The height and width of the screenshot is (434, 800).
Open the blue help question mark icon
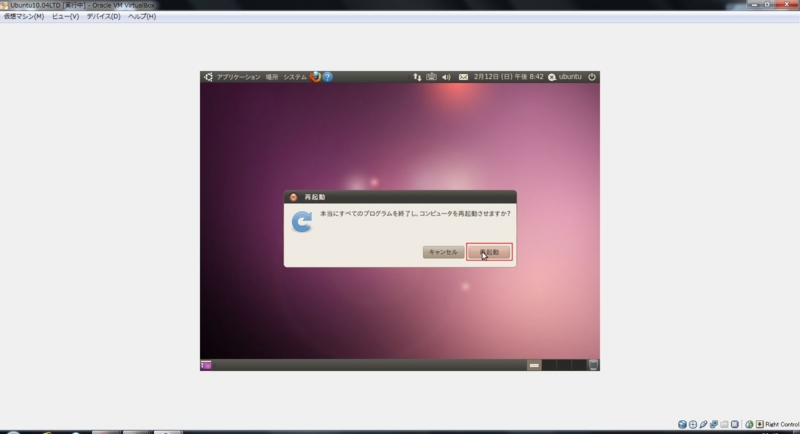point(328,77)
